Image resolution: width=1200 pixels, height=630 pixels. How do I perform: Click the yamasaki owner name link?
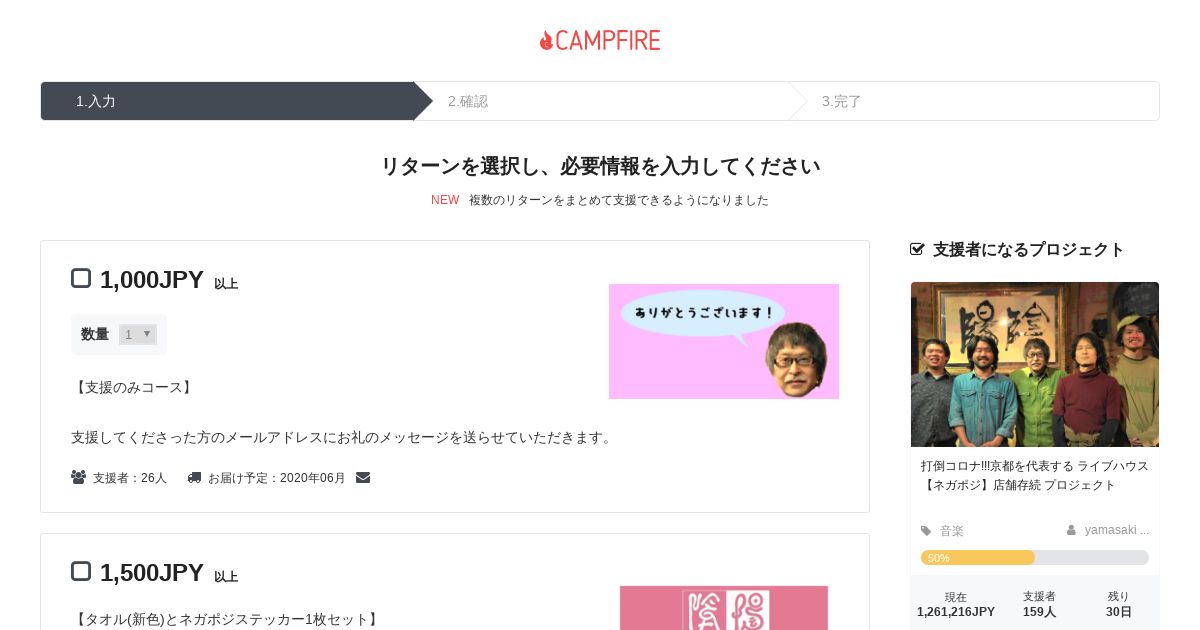click(x=1117, y=530)
